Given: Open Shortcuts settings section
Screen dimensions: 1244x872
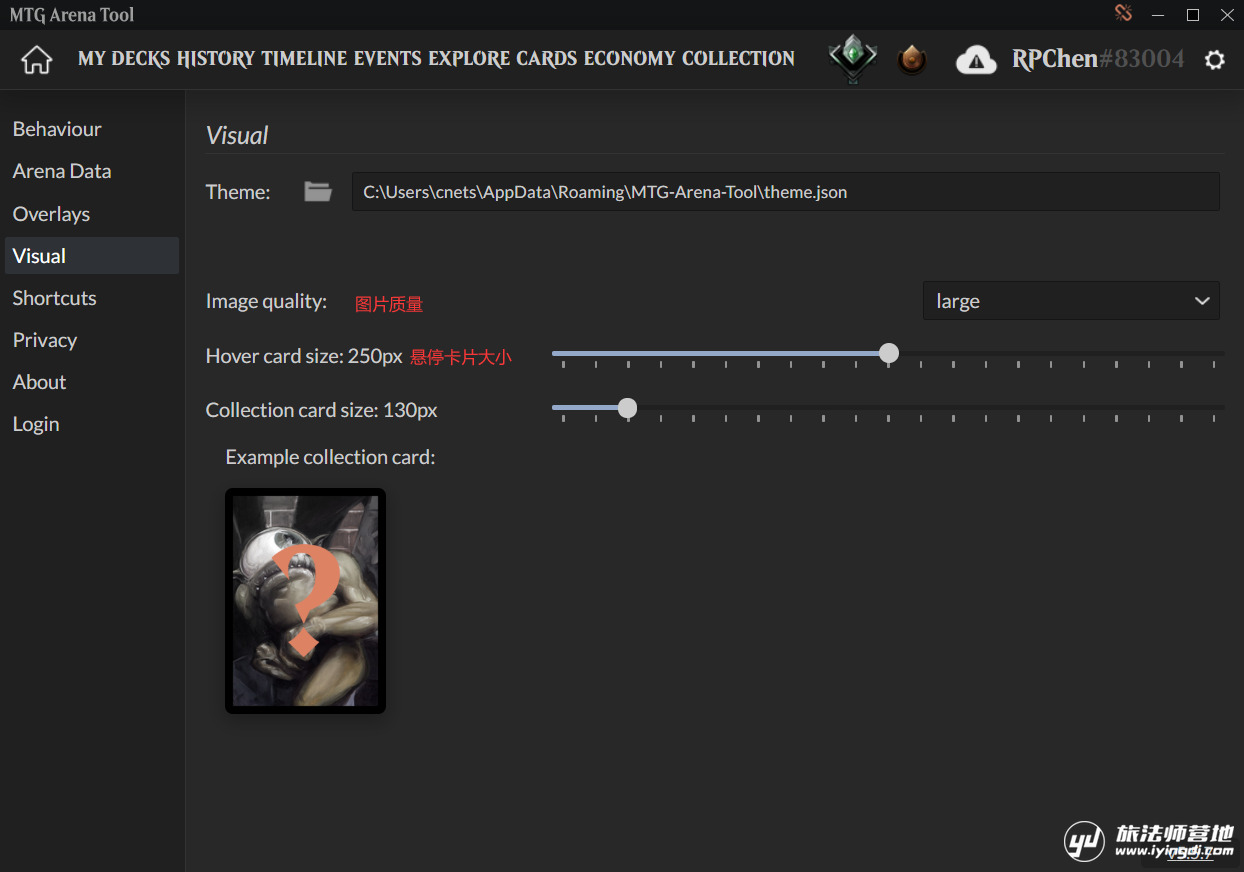Looking at the screenshot, I should click(x=92, y=298).
